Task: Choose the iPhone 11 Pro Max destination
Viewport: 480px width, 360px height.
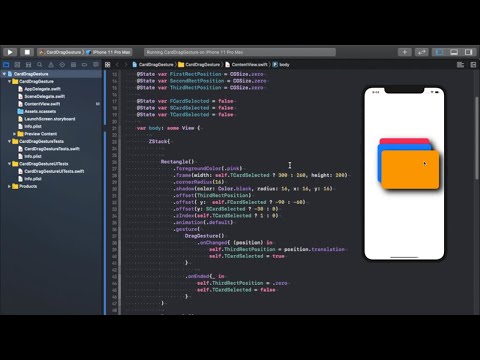Action: [109, 52]
